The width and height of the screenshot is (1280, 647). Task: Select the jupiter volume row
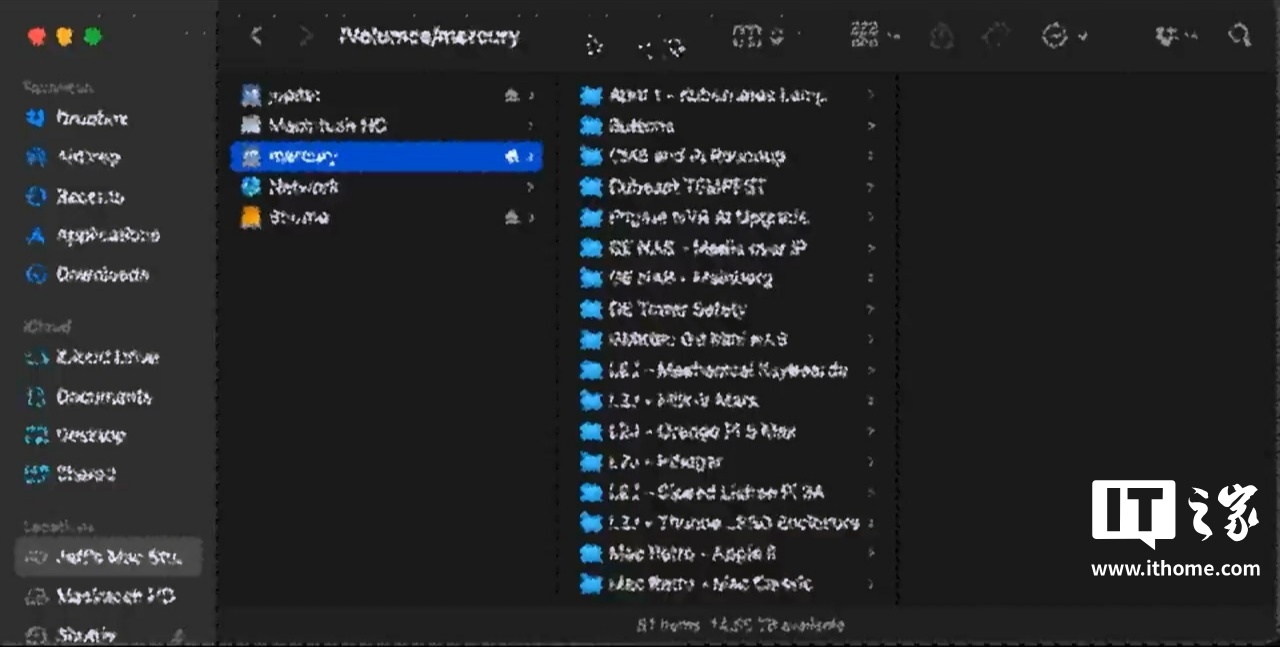(386, 96)
